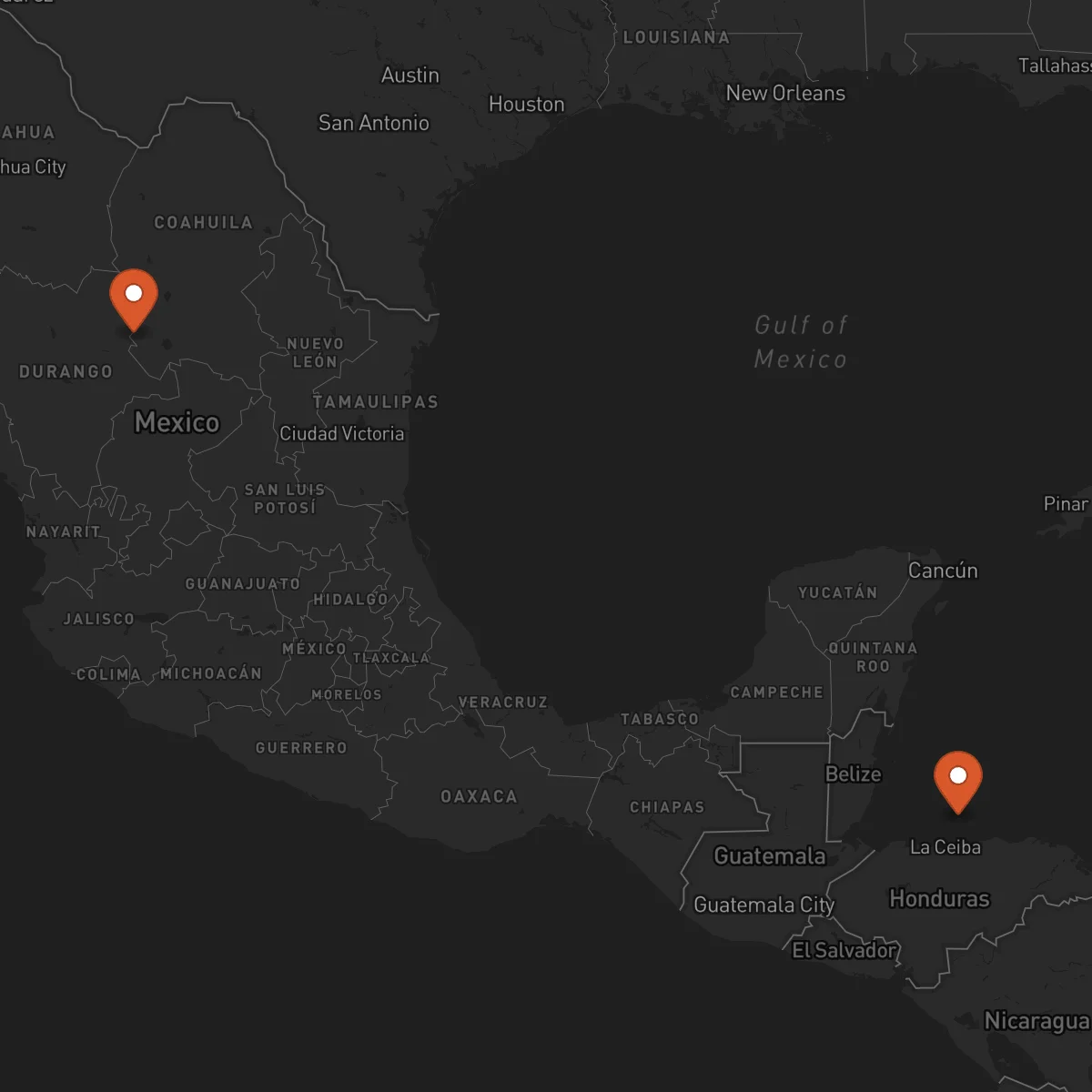
Task: Click the NUEVO LEÓN state label
Action: pos(315,353)
